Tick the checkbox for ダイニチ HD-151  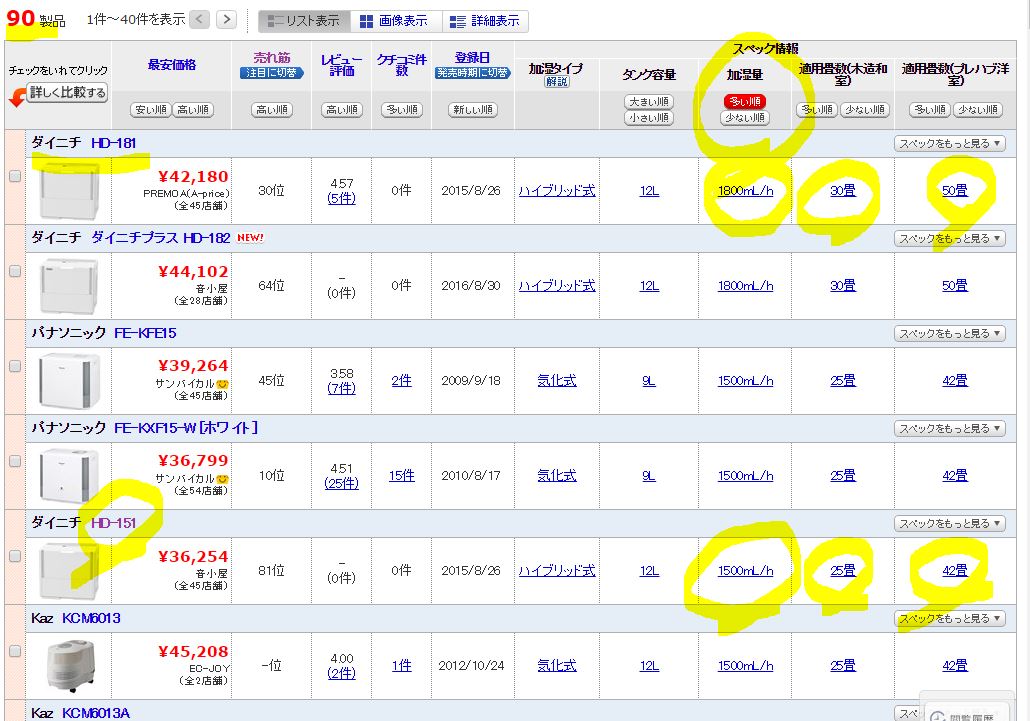14,556
